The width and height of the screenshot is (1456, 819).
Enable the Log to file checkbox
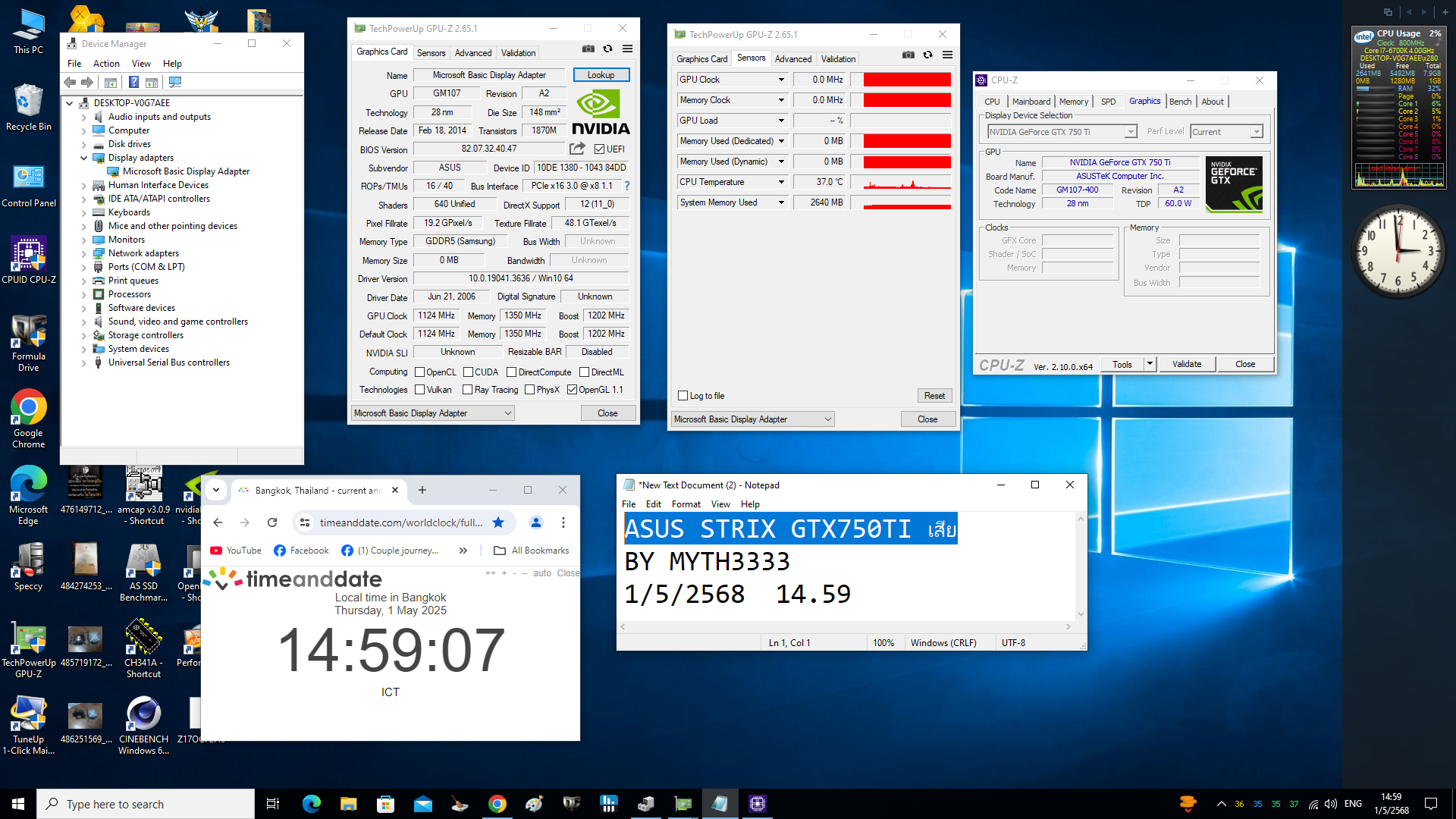[x=683, y=396]
